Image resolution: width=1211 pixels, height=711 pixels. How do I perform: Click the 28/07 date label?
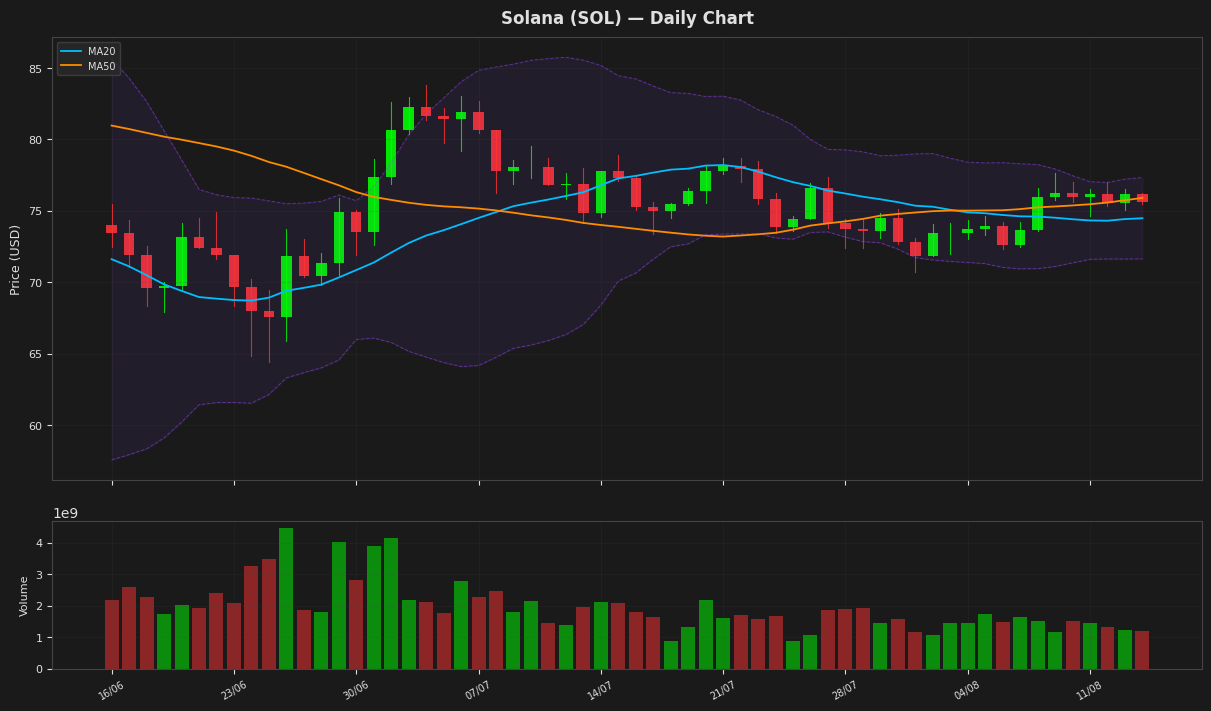[845, 690]
